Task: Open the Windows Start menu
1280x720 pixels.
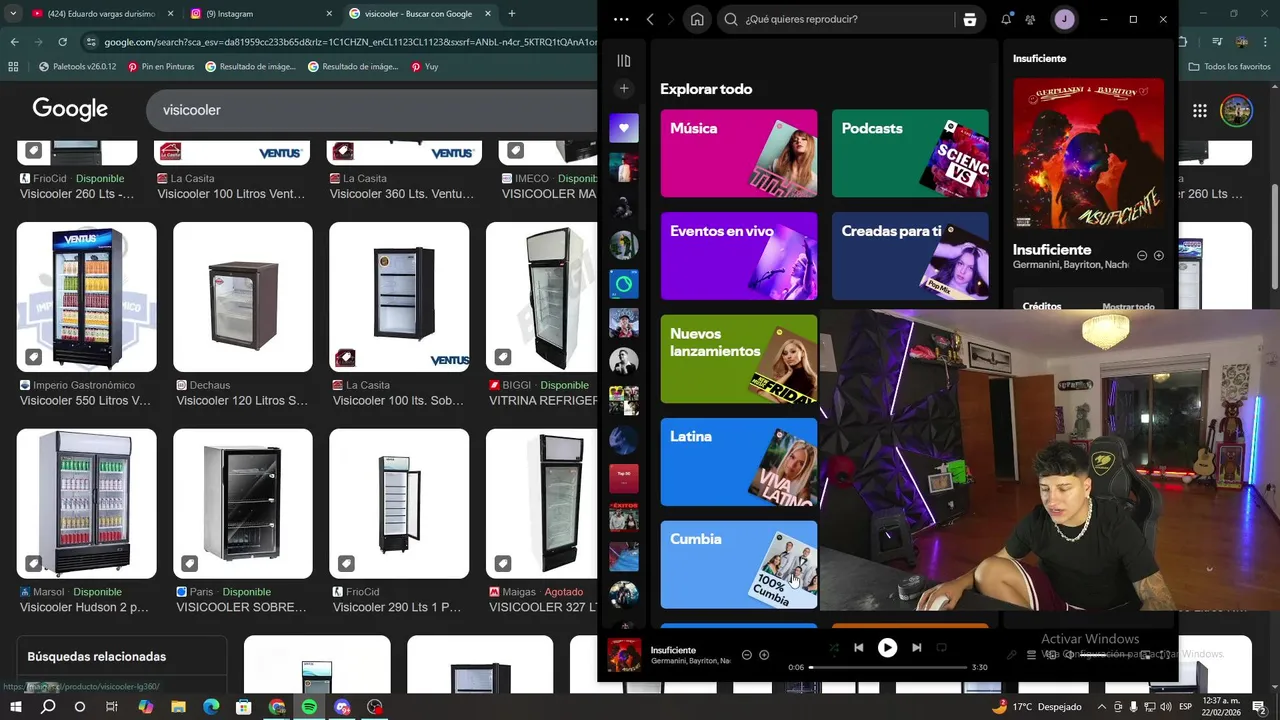Action: (16, 707)
